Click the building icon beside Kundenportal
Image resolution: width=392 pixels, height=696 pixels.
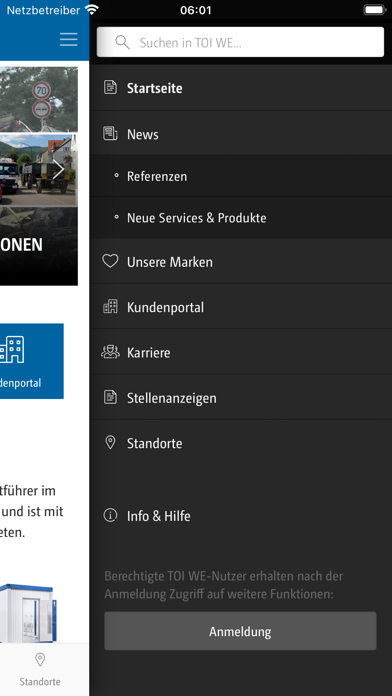coord(110,306)
